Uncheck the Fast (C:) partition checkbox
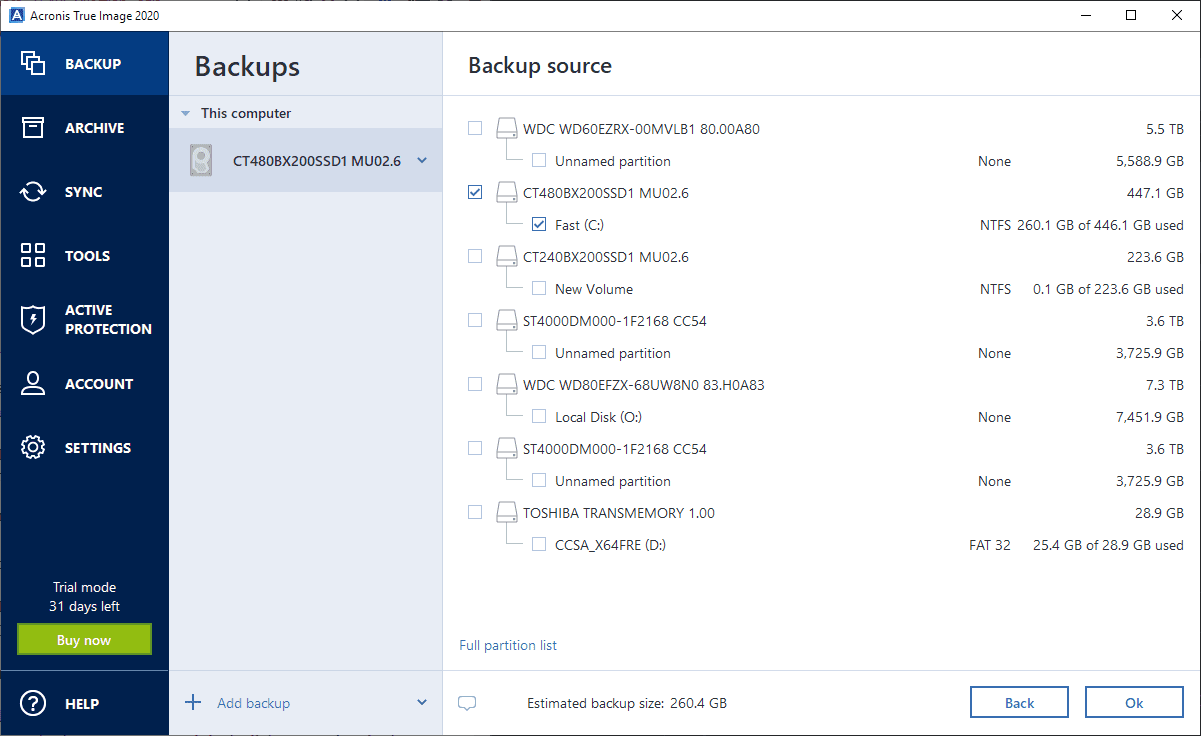 pos(539,224)
